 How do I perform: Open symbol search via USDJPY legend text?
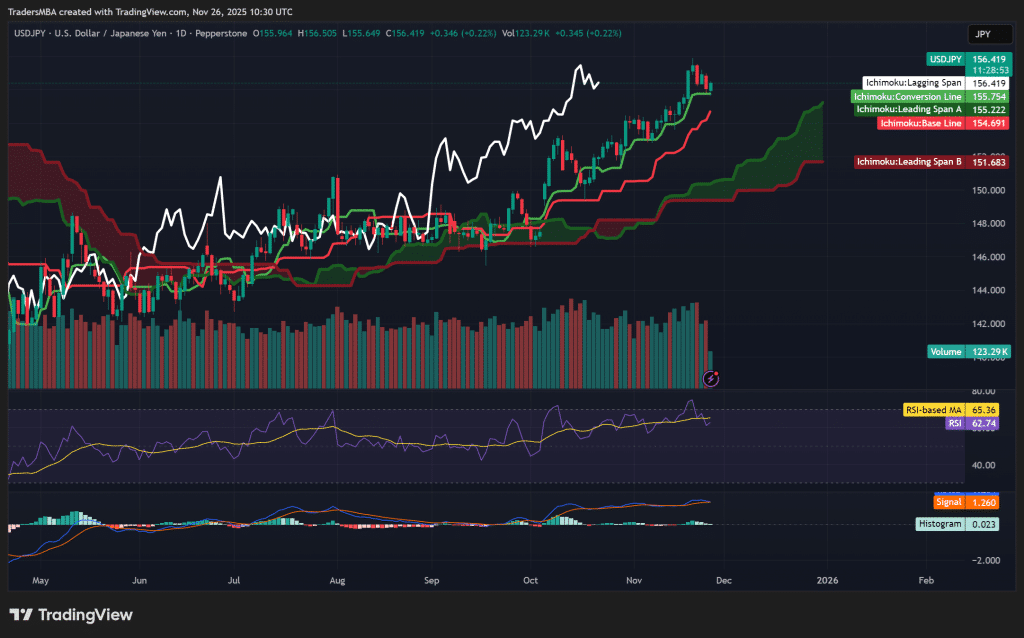pos(32,33)
